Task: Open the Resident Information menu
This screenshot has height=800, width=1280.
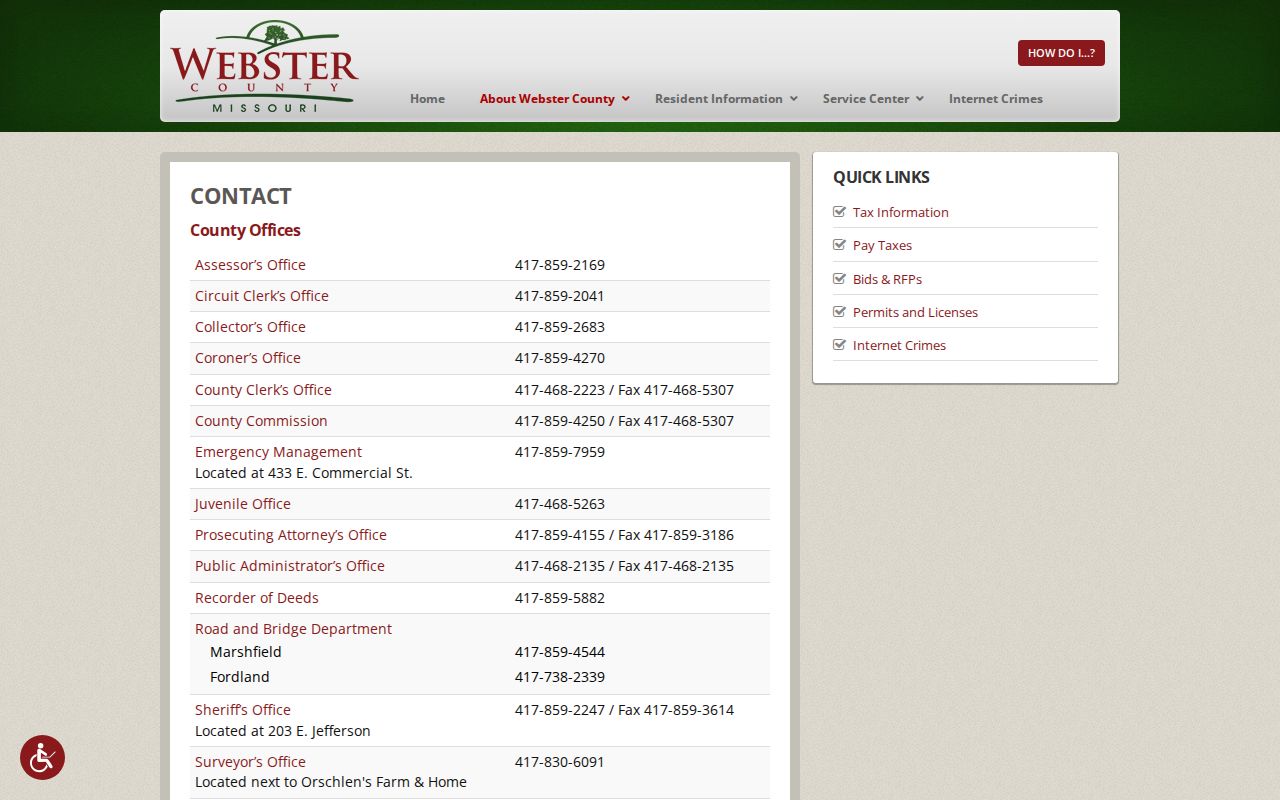Action: pyautogui.click(x=719, y=98)
